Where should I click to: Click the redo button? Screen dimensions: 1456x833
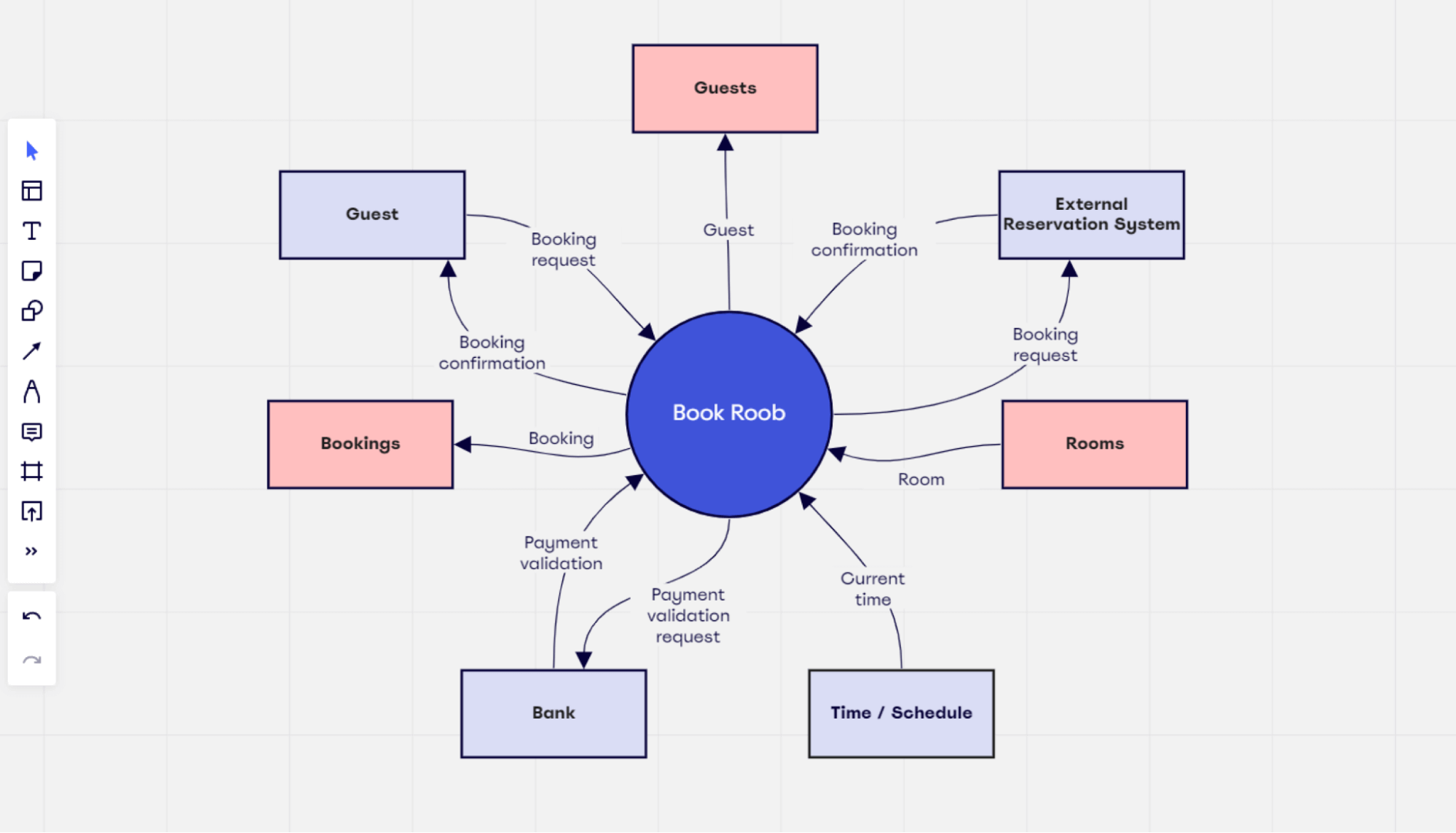pyautogui.click(x=32, y=659)
